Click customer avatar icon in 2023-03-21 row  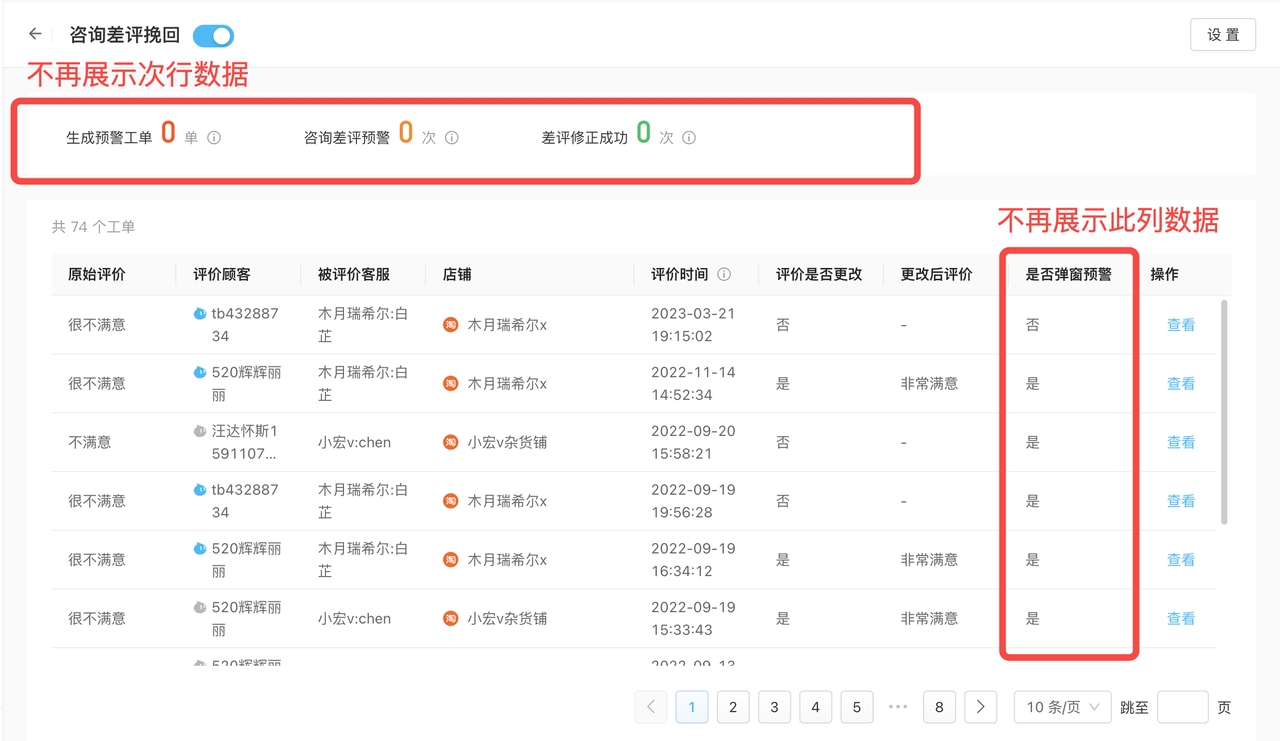(200, 314)
